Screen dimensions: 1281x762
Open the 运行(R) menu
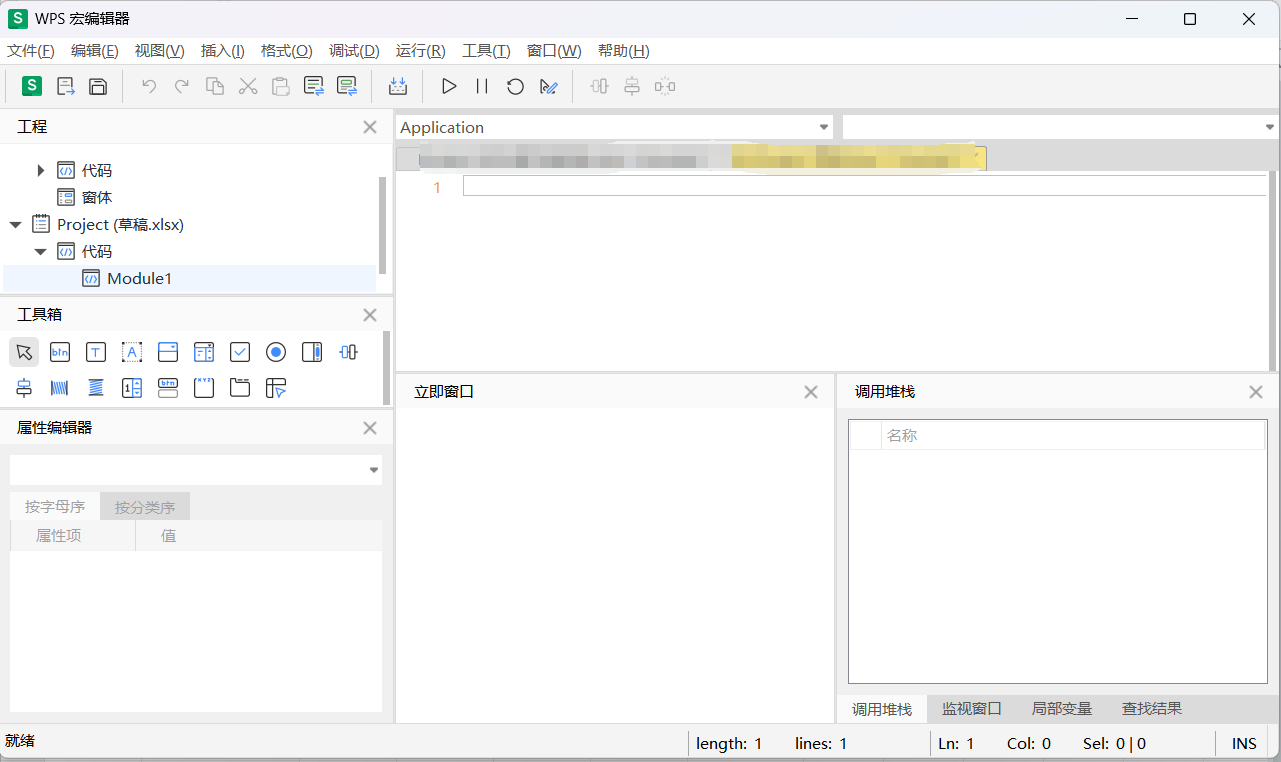tap(419, 51)
